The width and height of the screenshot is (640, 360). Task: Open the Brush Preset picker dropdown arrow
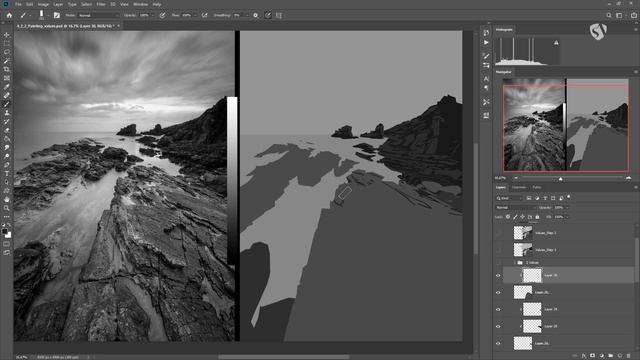48,16
